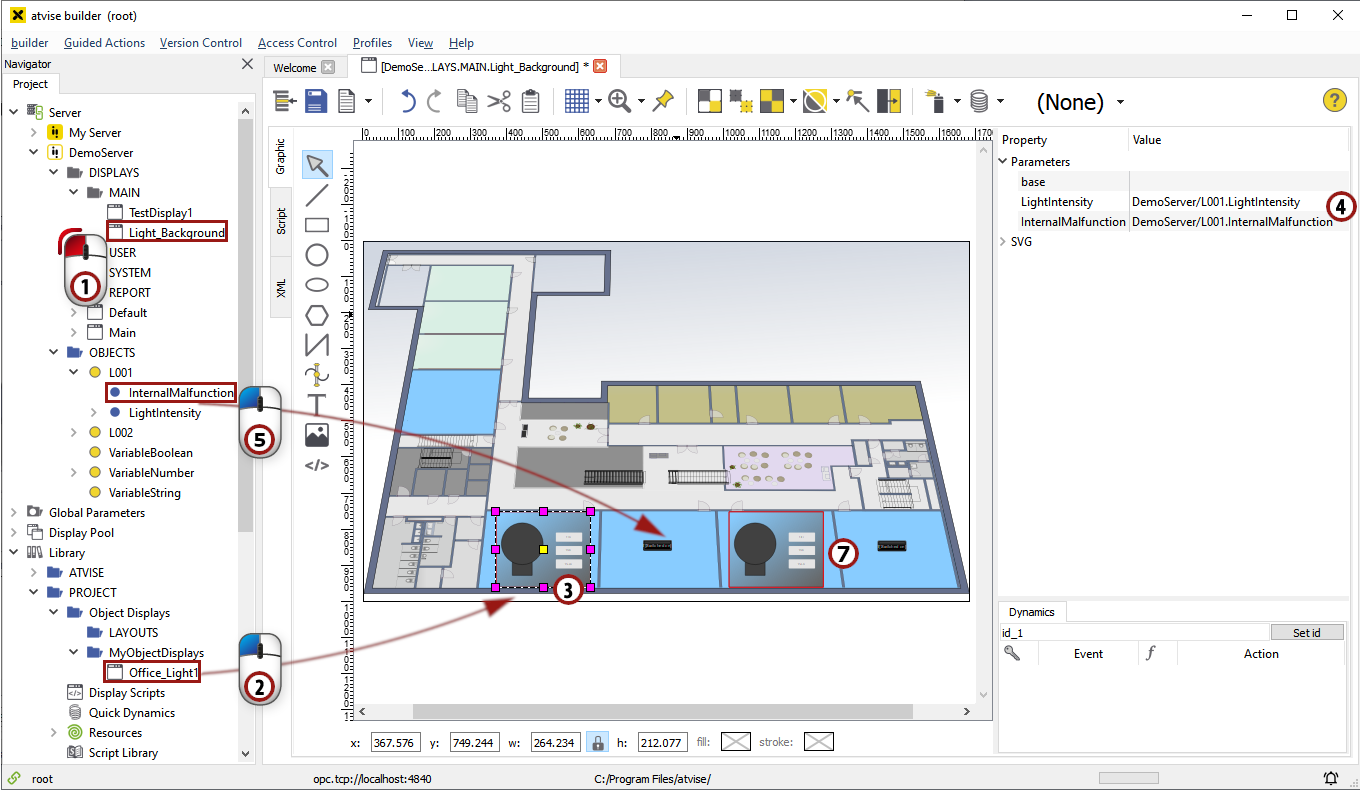Open the Version Control menu

pyautogui.click(x=200, y=43)
